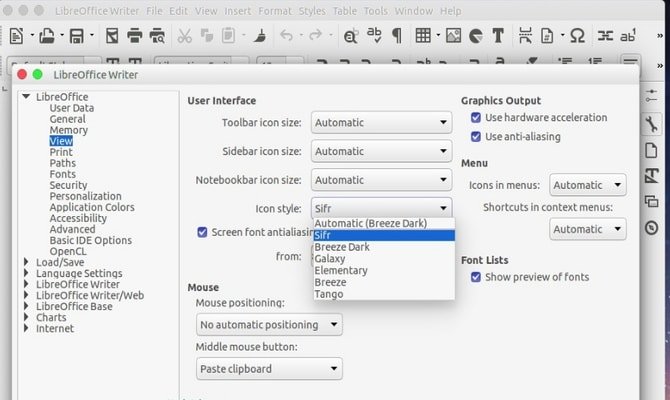This screenshot has width=670, height=400.
Task: Open the sidebar settings icon
Action: click(651, 95)
